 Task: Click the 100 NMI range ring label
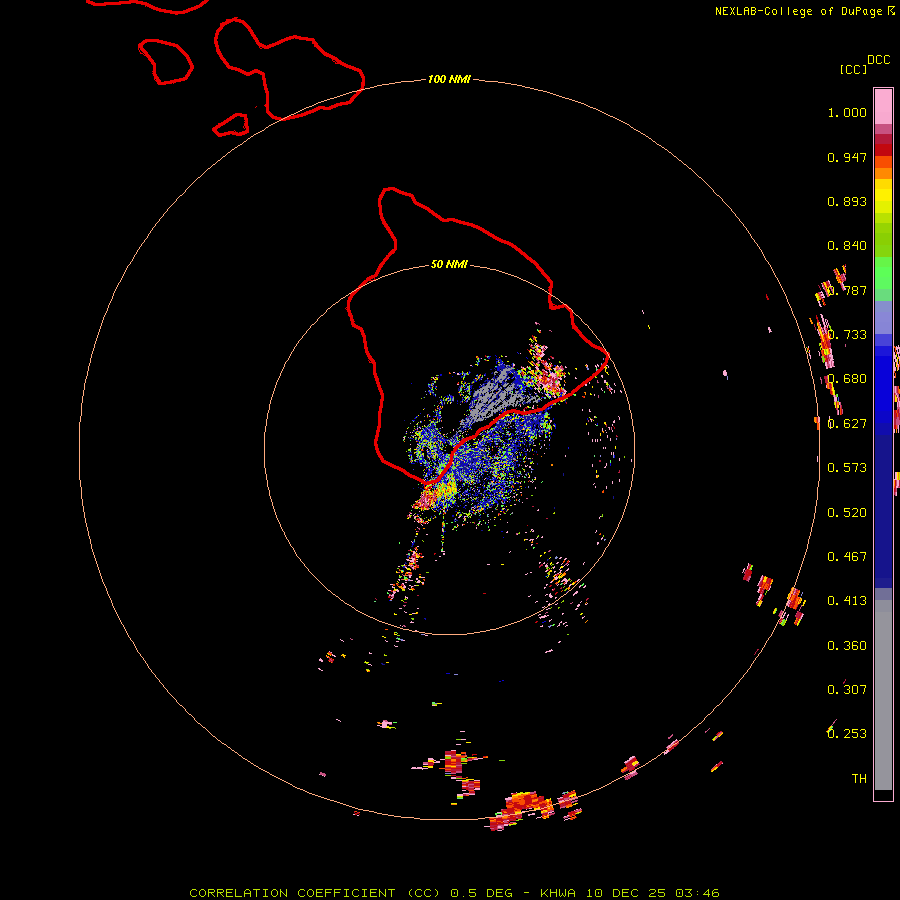pyautogui.click(x=449, y=79)
